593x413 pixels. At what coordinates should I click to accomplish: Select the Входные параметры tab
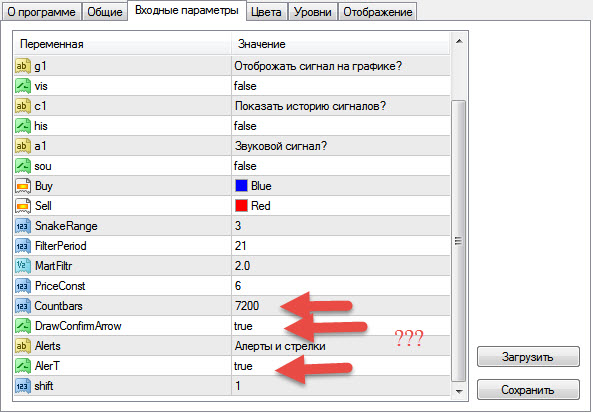[186, 10]
